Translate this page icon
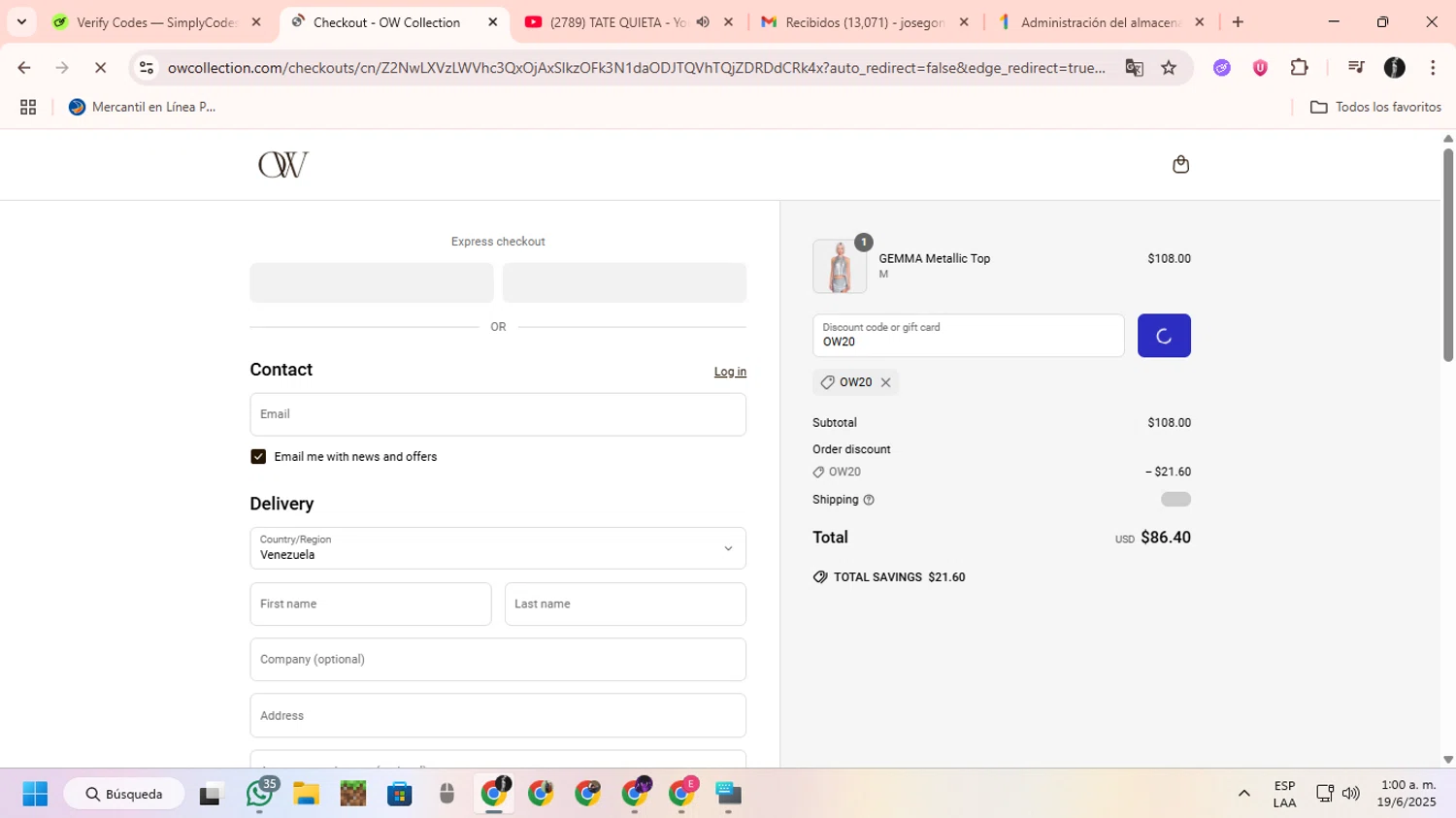This screenshot has width=1456, height=818. [1134, 68]
